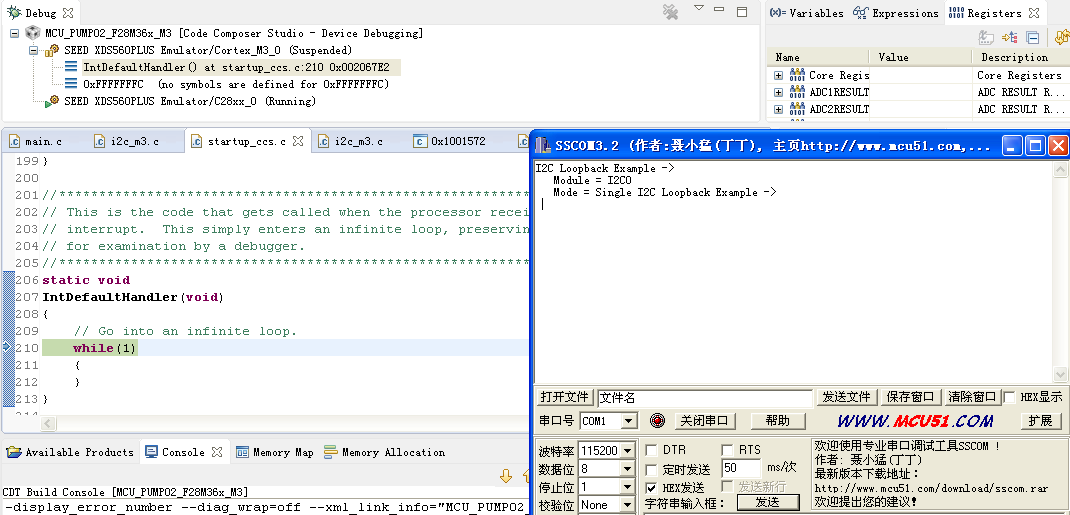Click SSCOM 发送 send button
The height and width of the screenshot is (515, 1070).
tap(768, 502)
